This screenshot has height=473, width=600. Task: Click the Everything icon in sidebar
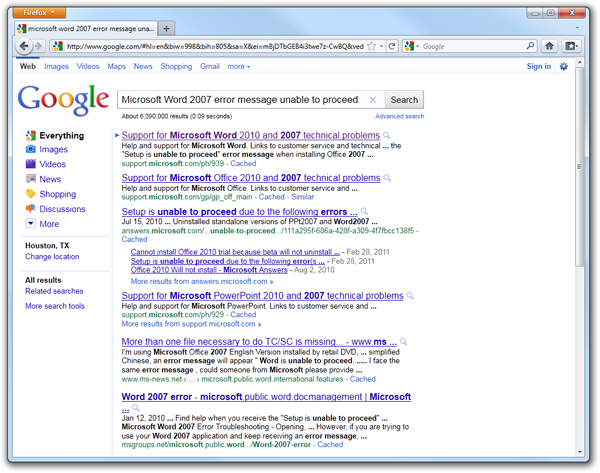pyautogui.click(x=31, y=135)
